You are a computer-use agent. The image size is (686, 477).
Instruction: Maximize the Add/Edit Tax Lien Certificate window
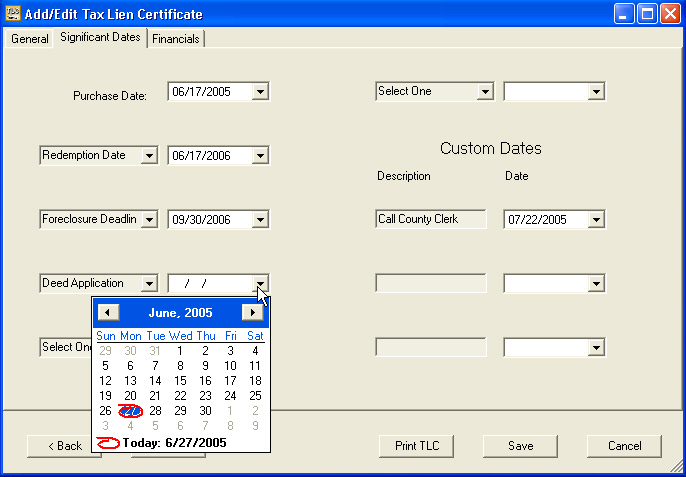coord(647,14)
